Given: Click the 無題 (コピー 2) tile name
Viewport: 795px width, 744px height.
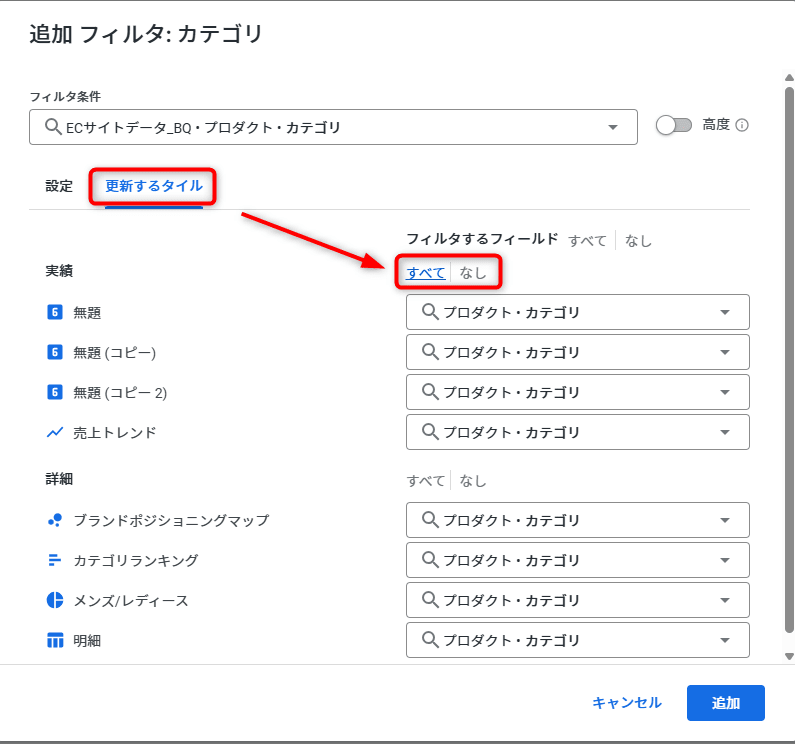Looking at the screenshot, I should pos(120,392).
